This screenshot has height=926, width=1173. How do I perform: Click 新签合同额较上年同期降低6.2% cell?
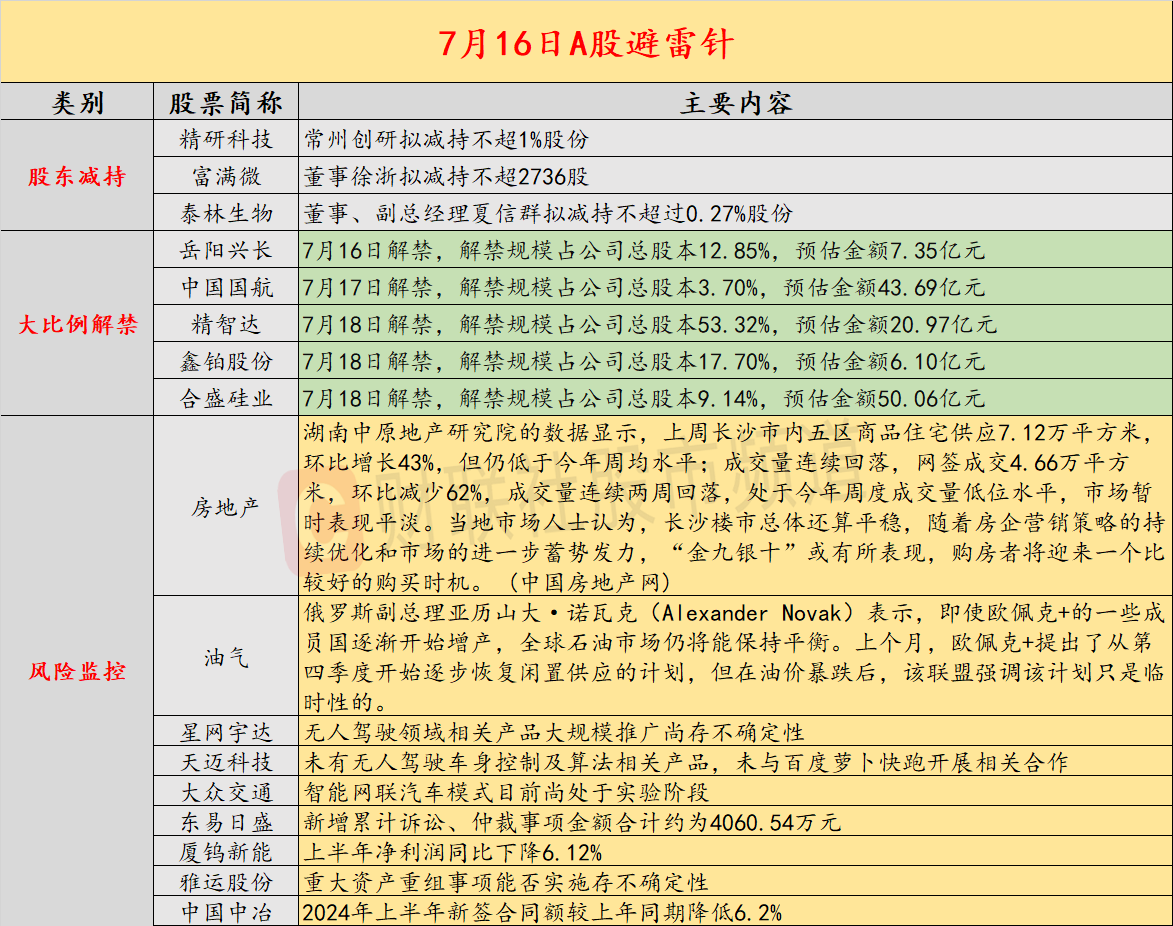point(735,911)
